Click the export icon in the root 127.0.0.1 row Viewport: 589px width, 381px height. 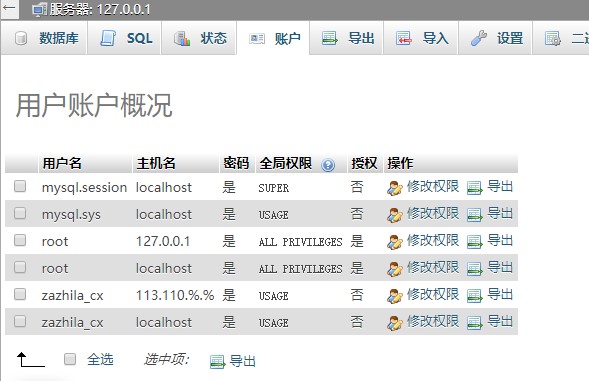click(x=474, y=242)
